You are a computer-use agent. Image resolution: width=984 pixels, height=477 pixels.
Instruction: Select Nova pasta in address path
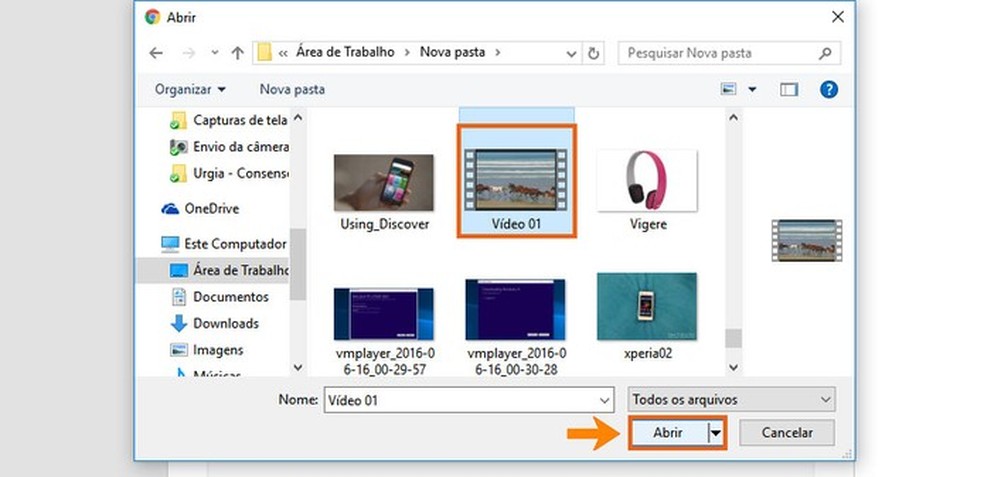click(452, 52)
